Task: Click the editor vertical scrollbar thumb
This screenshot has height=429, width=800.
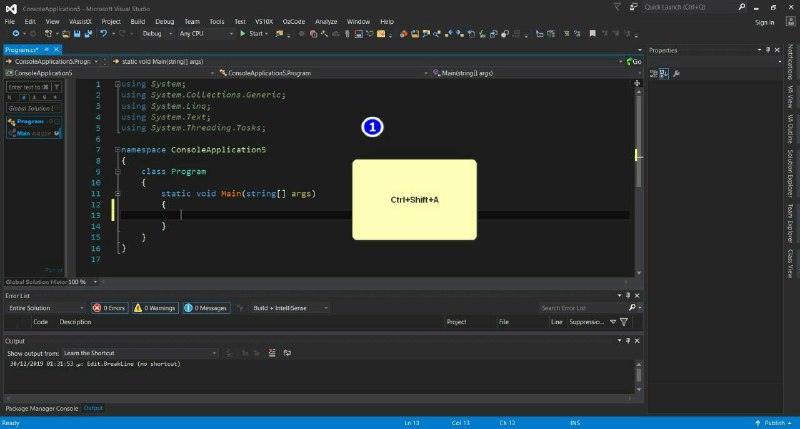Action: point(638,141)
